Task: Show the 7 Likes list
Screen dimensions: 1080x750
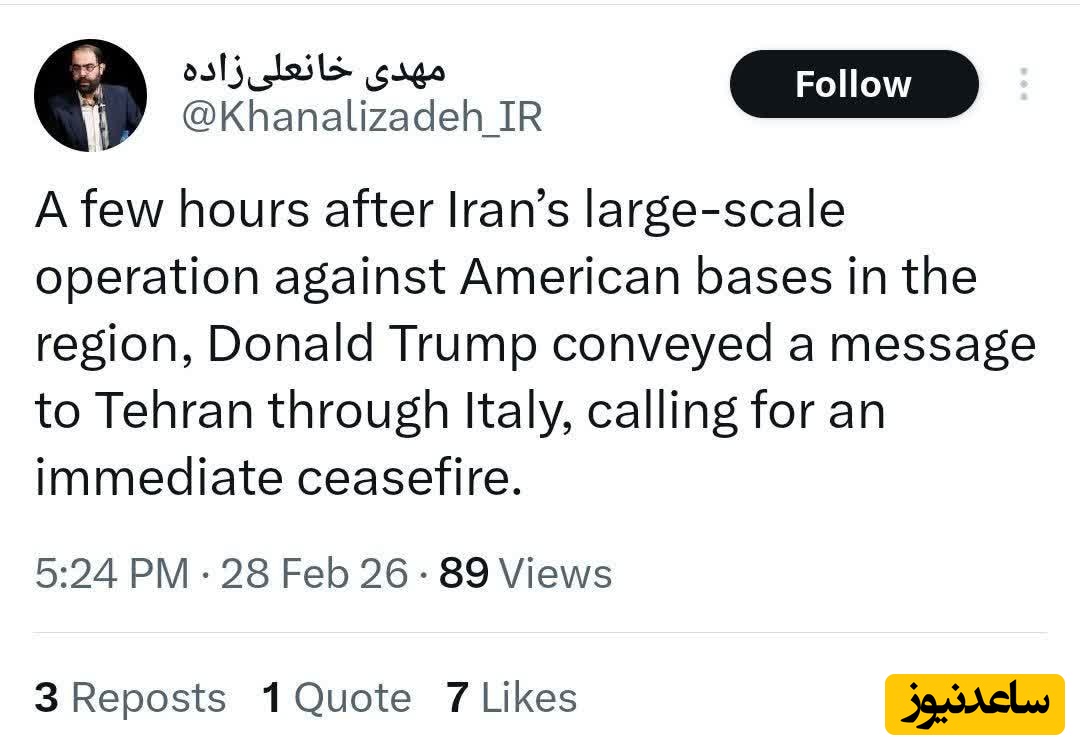Action: pos(511,697)
